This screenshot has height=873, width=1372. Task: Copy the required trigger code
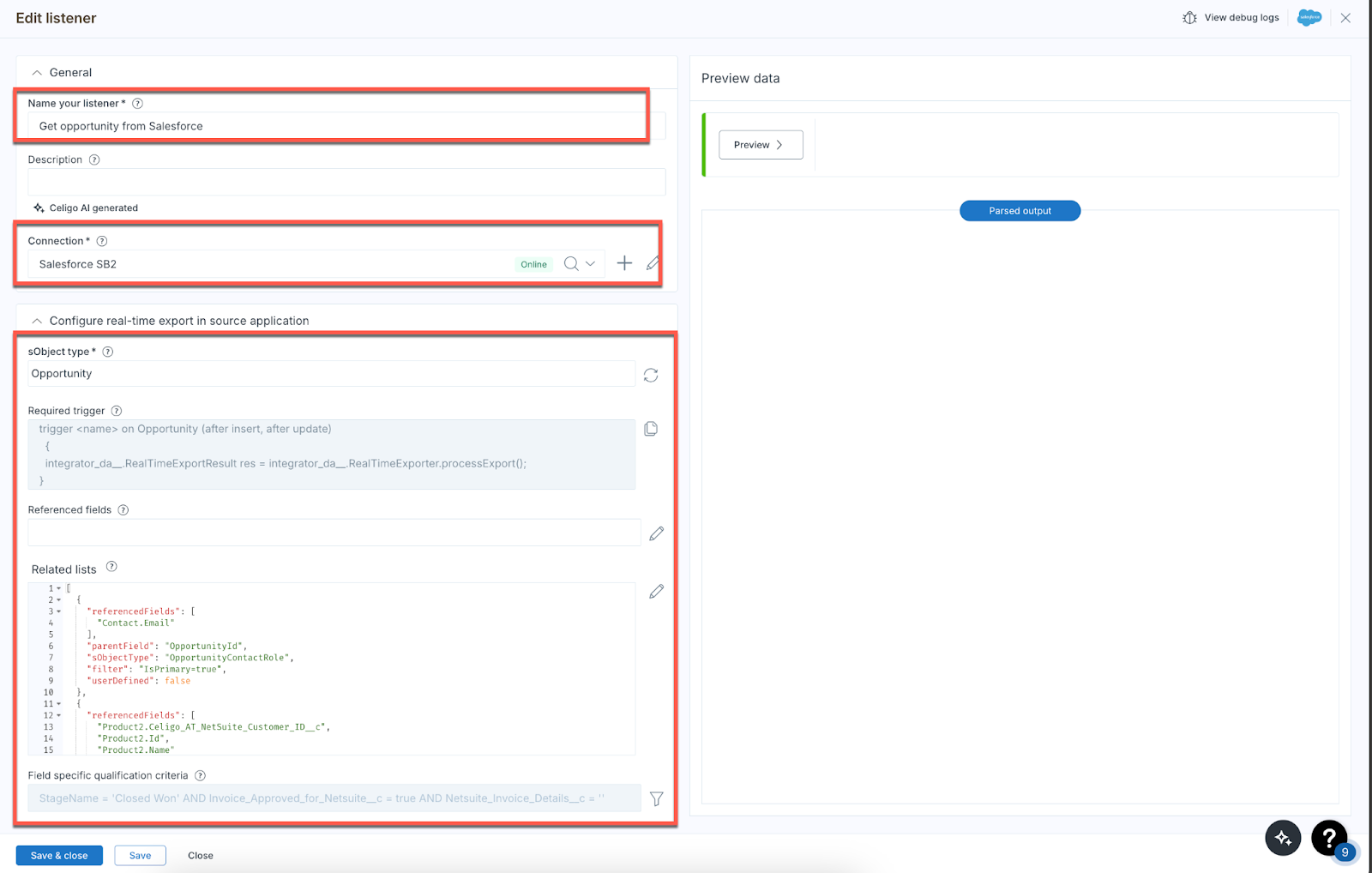(x=651, y=429)
